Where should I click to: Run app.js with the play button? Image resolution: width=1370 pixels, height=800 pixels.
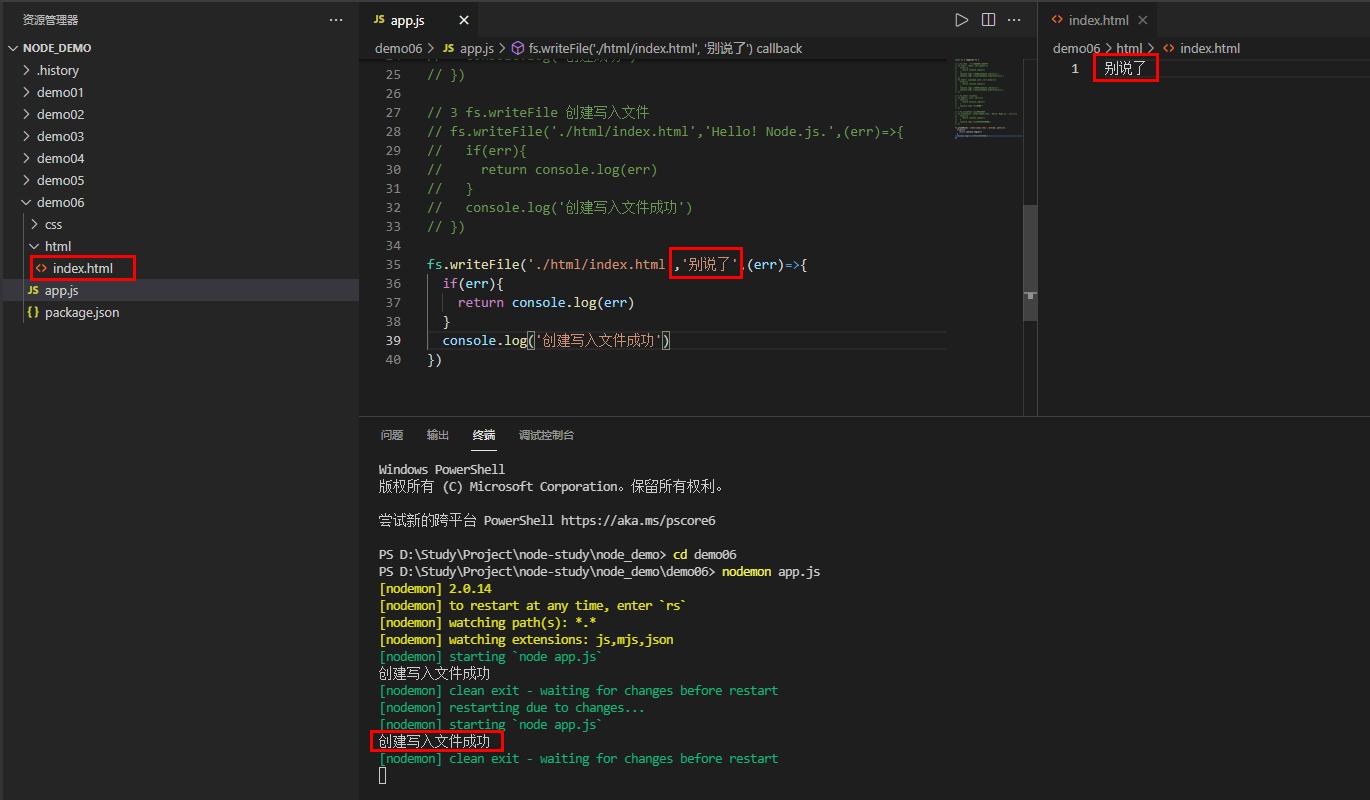pos(961,19)
